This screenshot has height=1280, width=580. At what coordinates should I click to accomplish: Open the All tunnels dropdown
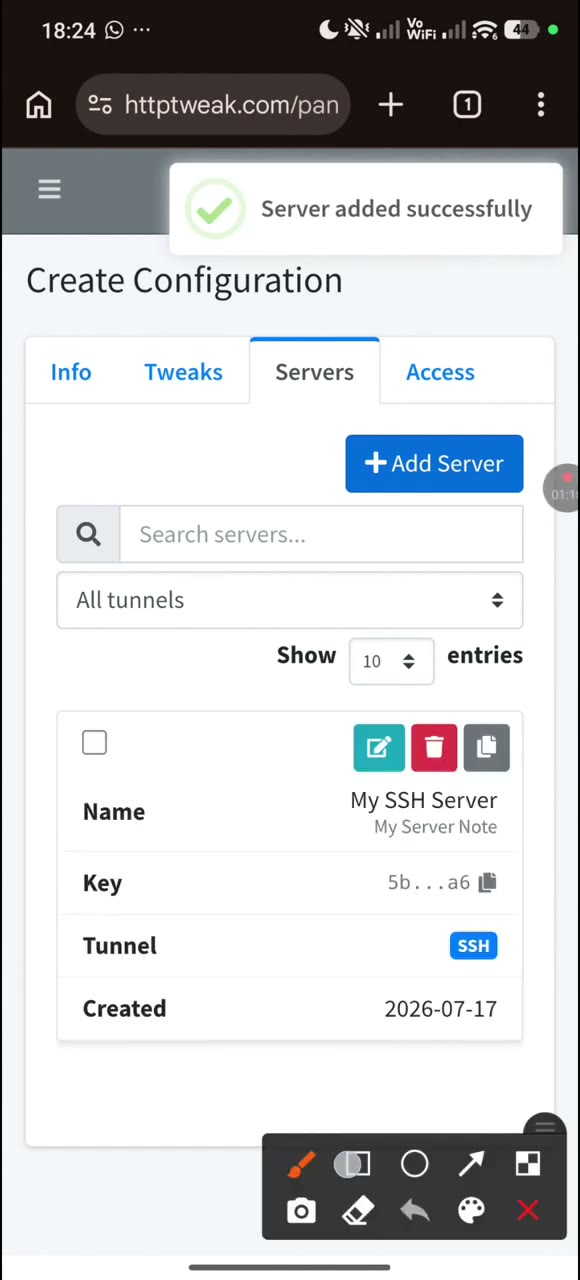tap(290, 600)
